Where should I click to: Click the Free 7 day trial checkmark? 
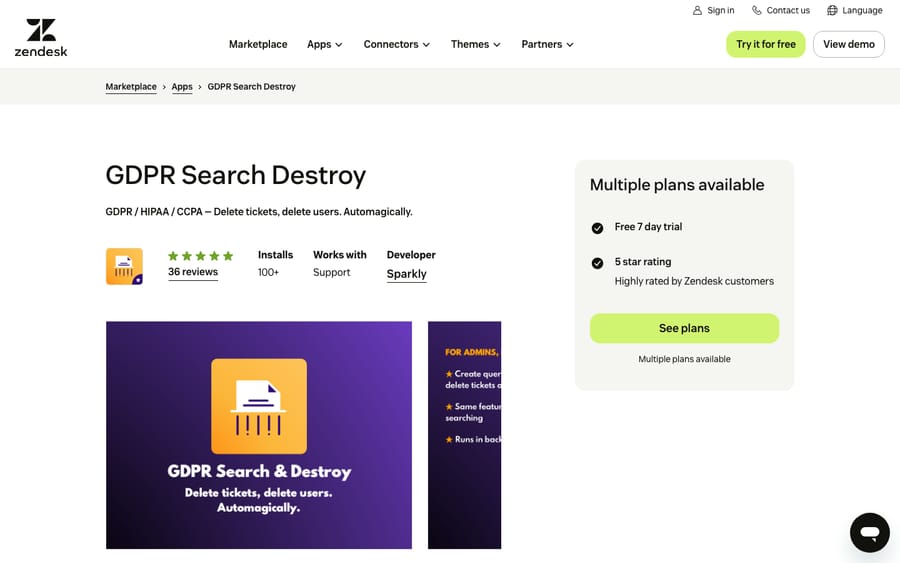[597, 228]
